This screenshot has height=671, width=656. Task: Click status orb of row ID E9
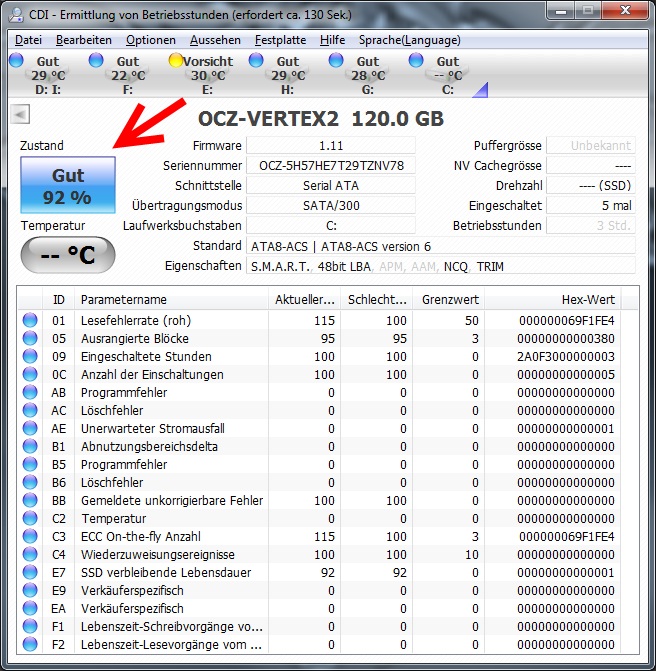click(x=30, y=590)
